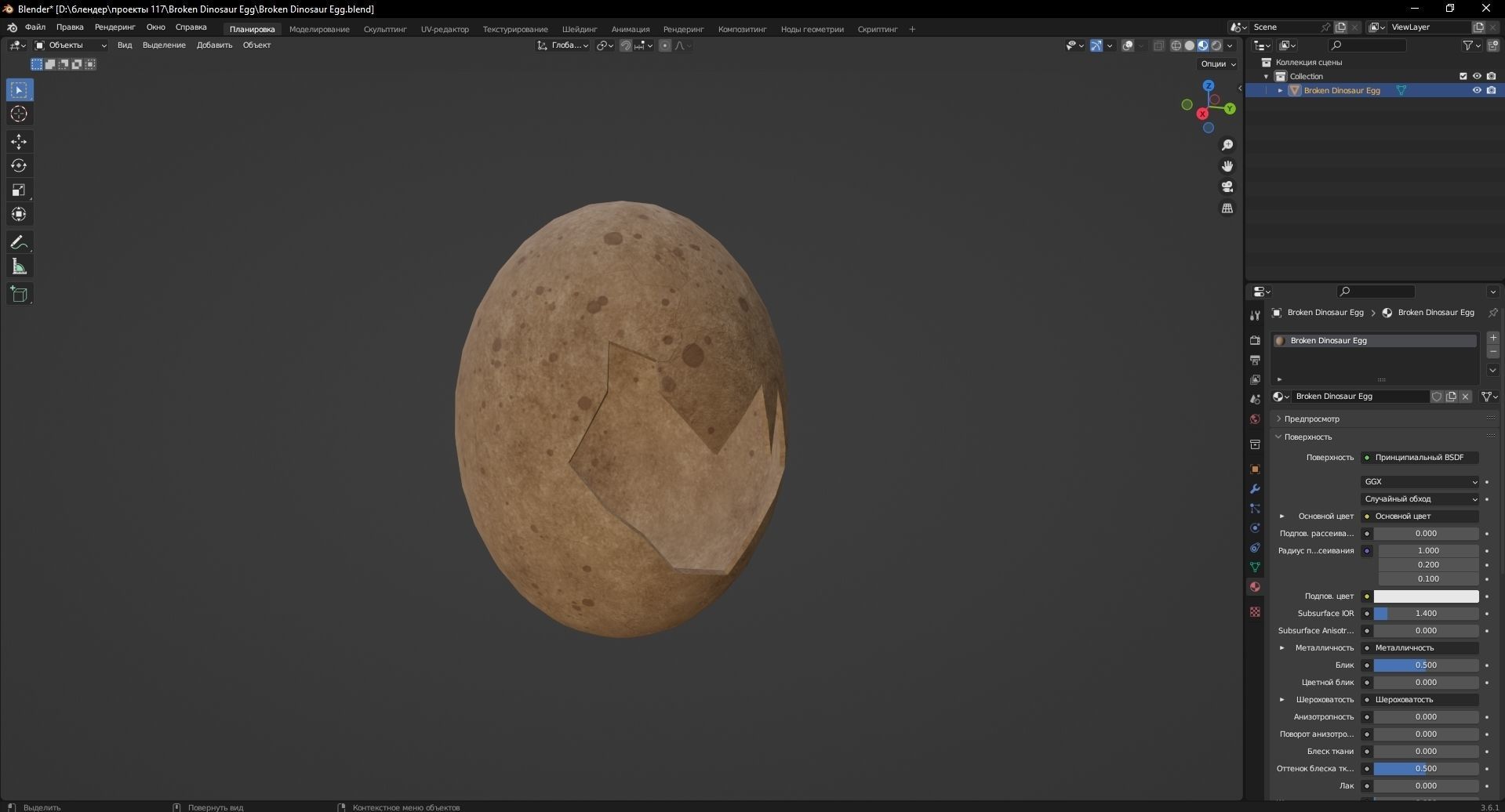Image resolution: width=1505 pixels, height=812 pixels.
Task: Toggle gizmo display button
Action: coord(1096,45)
